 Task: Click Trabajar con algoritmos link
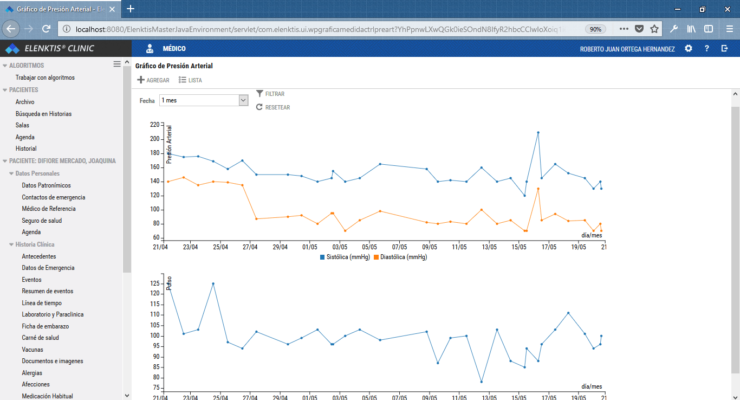click(x=45, y=77)
